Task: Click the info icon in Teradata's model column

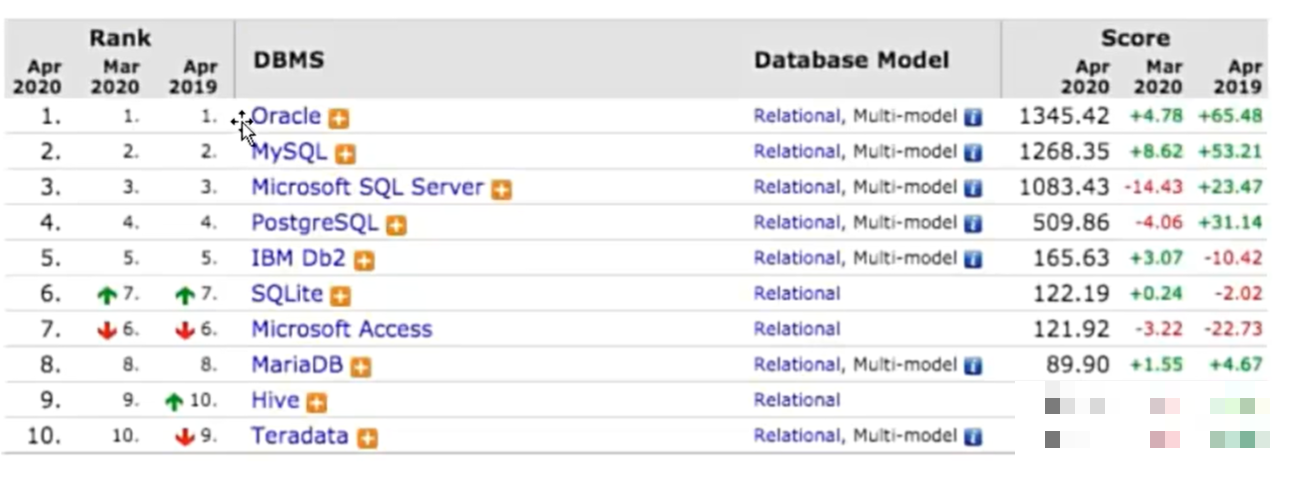Action: (x=973, y=437)
